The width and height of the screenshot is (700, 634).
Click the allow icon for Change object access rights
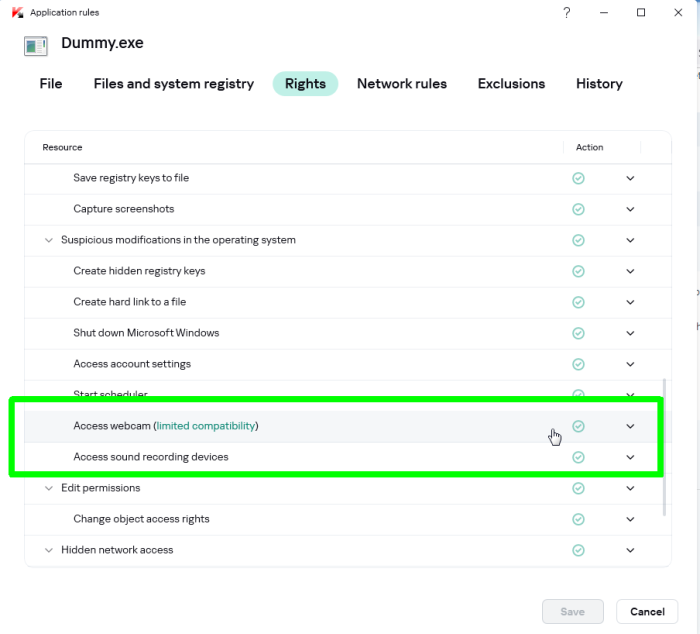coord(578,519)
